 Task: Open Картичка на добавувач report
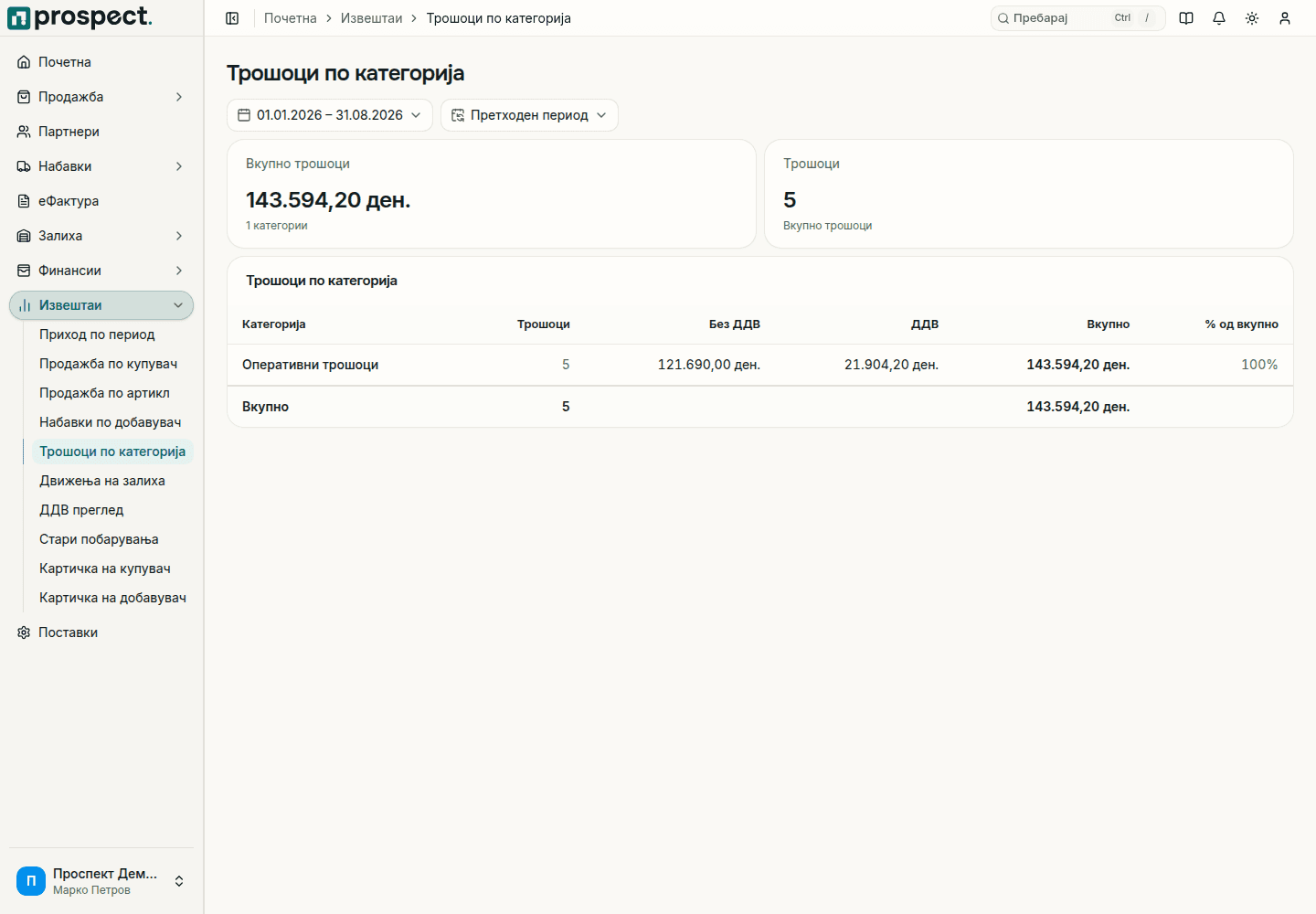click(112, 598)
